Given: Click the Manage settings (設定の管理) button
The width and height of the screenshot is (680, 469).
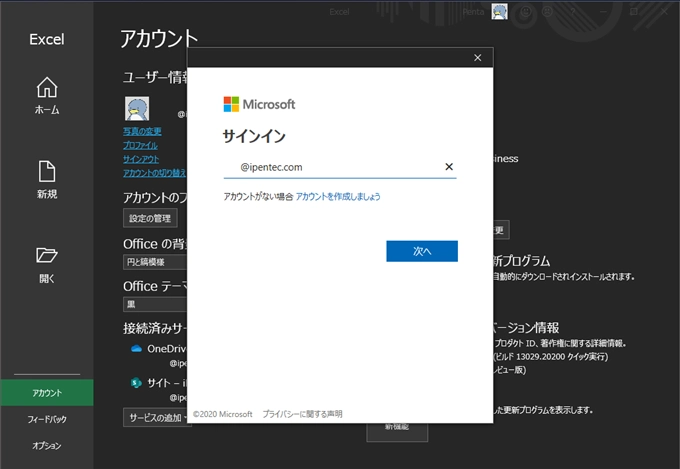Looking at the screenshot, I should pyautogui.click(x=150, y=218).
